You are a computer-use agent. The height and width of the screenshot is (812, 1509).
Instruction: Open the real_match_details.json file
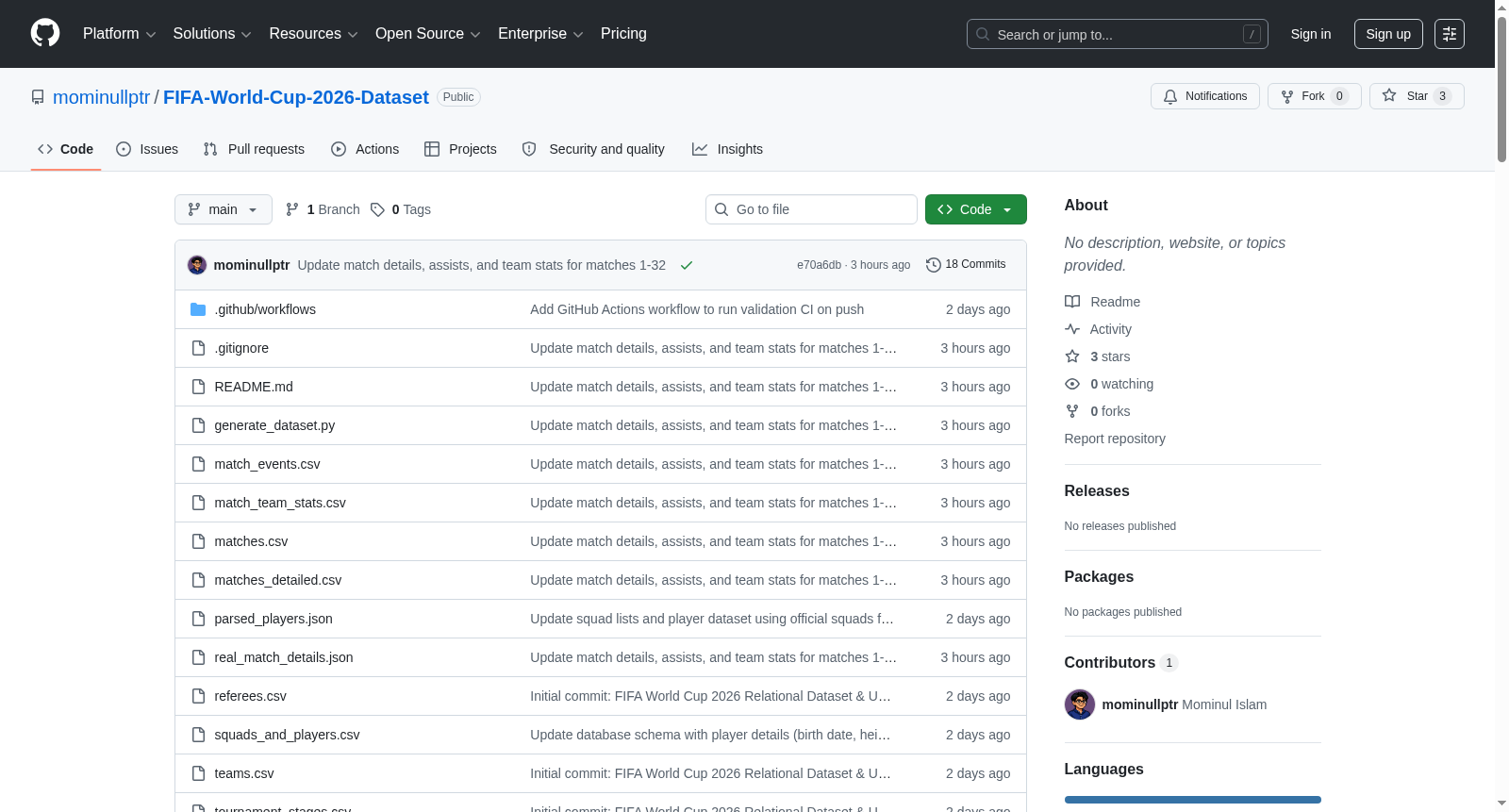coord(284,657)
